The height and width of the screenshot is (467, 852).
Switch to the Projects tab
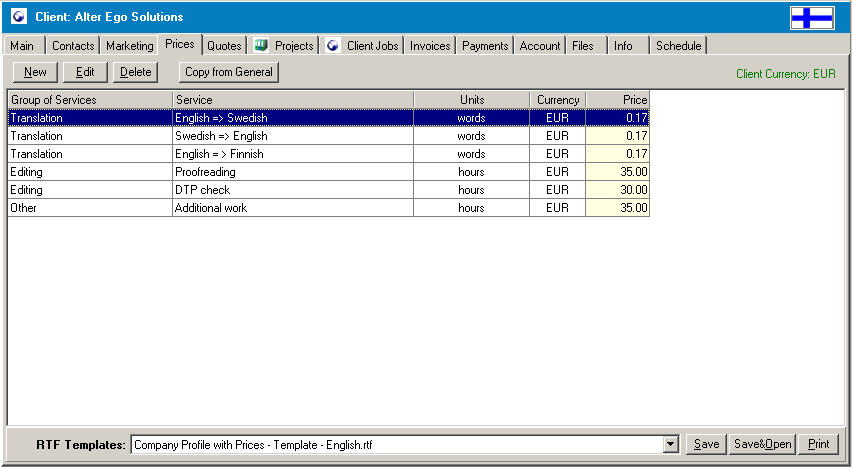284,46
